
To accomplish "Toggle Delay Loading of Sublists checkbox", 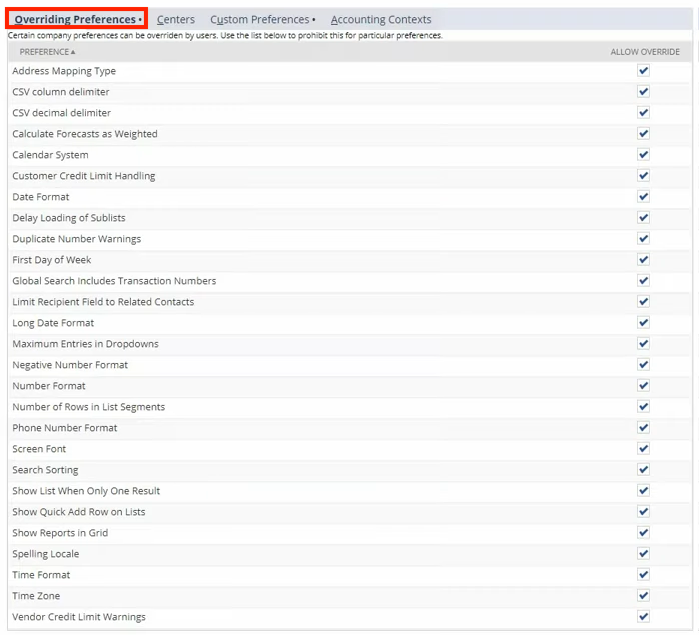I will 643,218.
